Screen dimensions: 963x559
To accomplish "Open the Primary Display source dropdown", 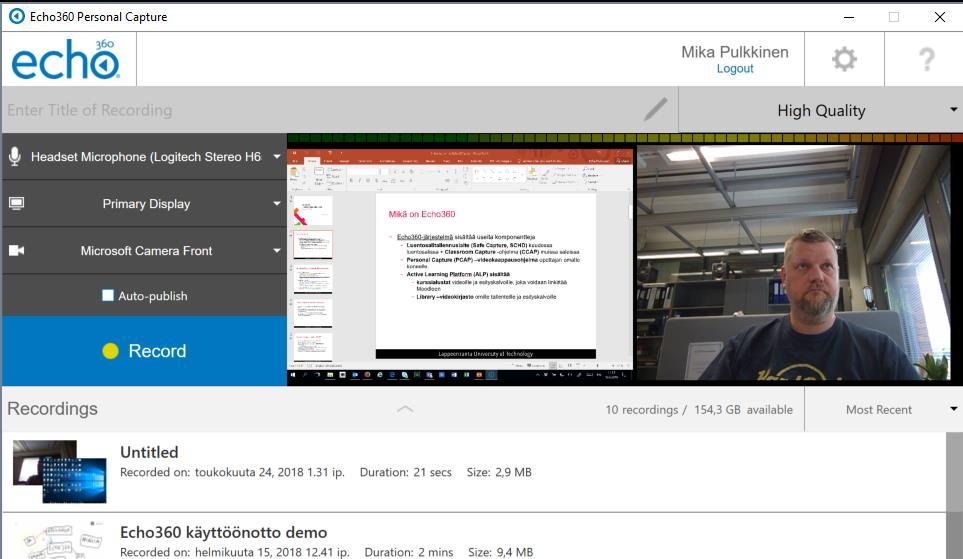I will [x=145, y=203].
